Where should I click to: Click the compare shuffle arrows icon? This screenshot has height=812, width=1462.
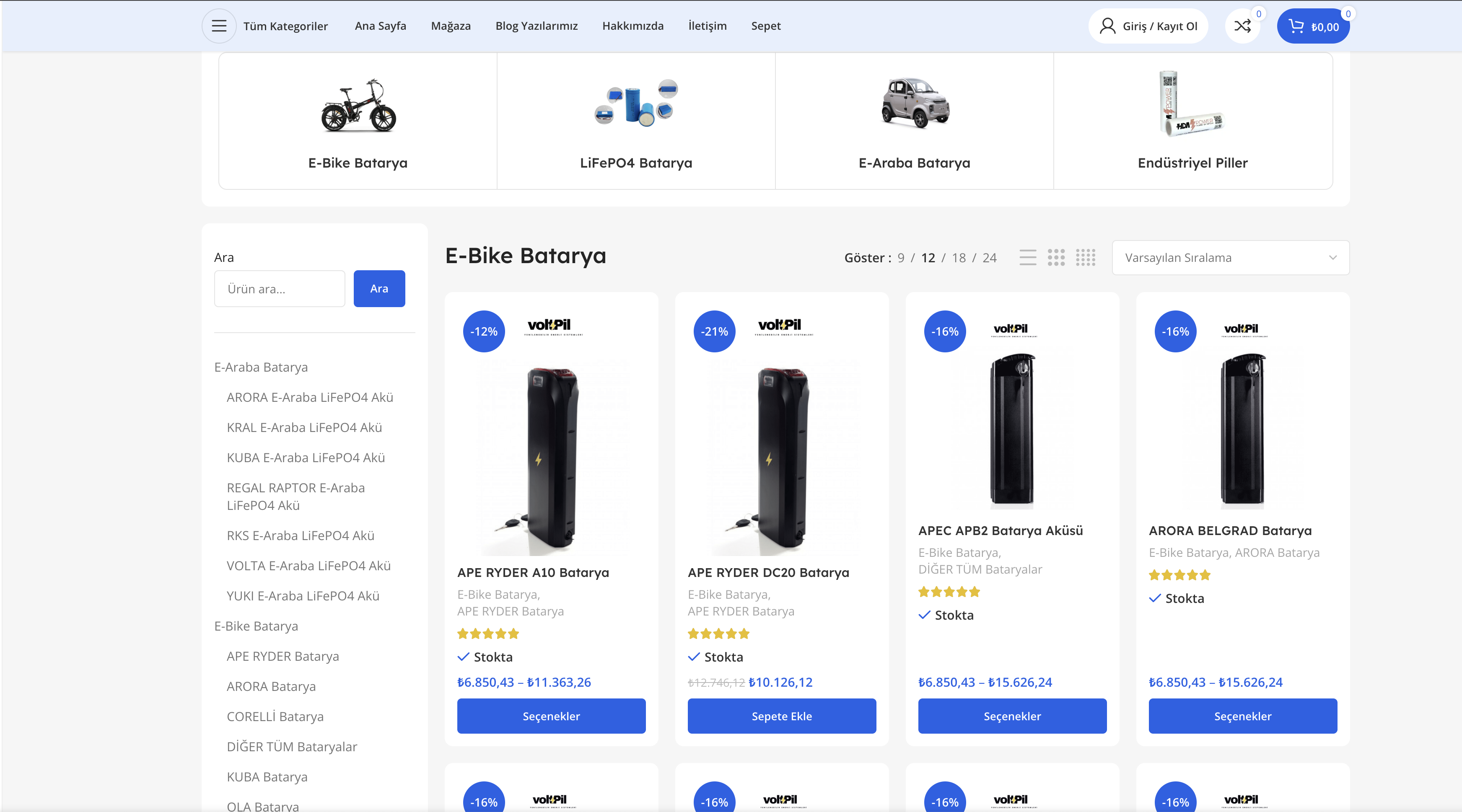pos(1242,26)
